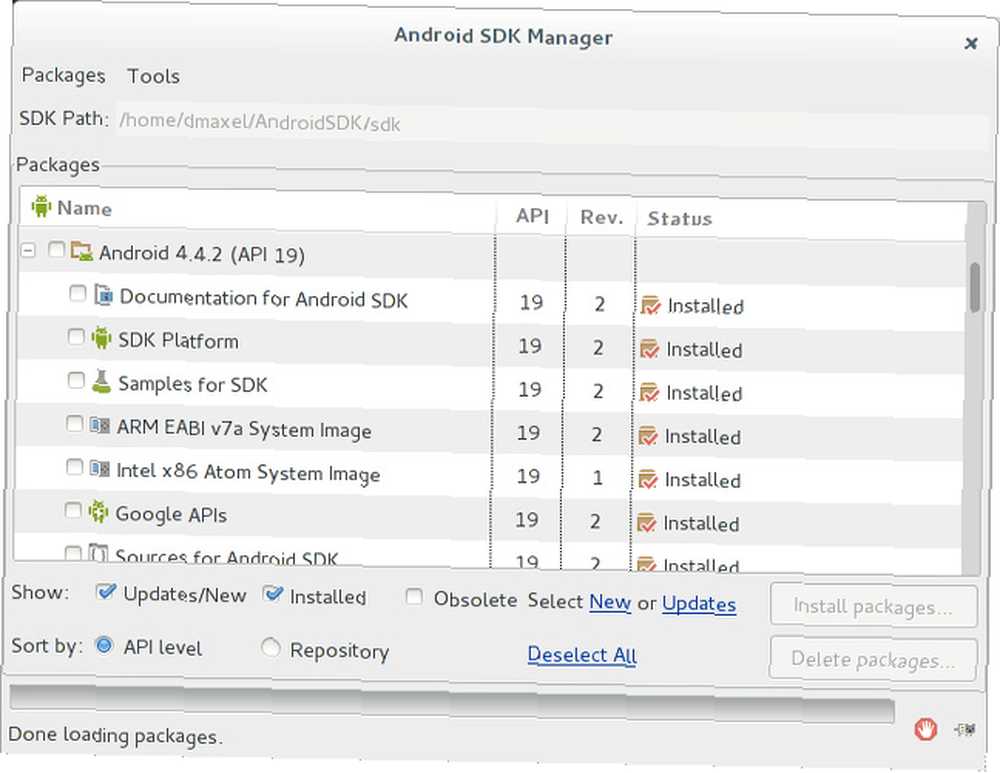This screenshot has width=1000, height=773.
Task: Choose Sort by API level radio
Action: click(103, 645)
